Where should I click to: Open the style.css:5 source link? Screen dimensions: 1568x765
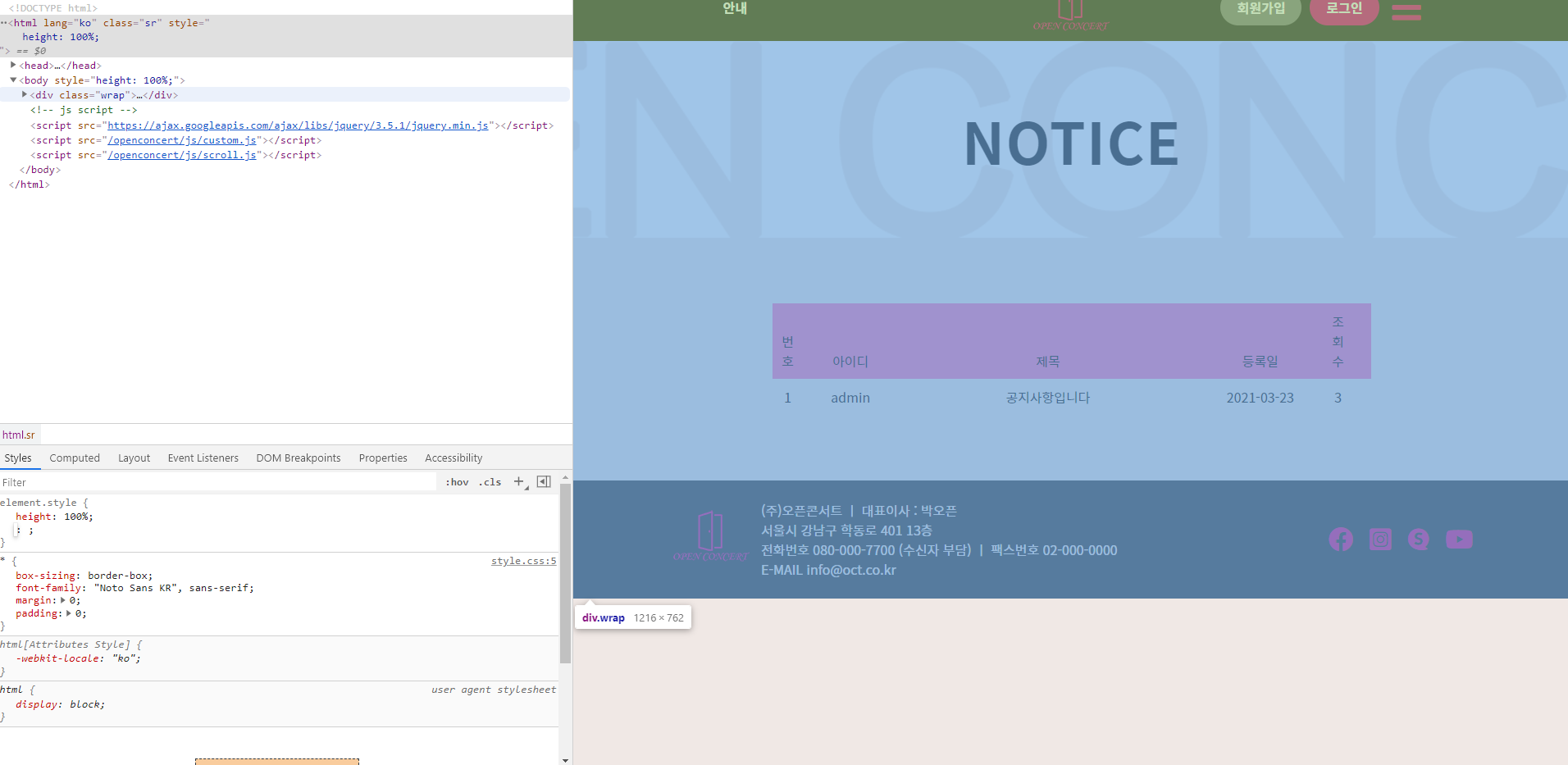(x=523, y=561)
